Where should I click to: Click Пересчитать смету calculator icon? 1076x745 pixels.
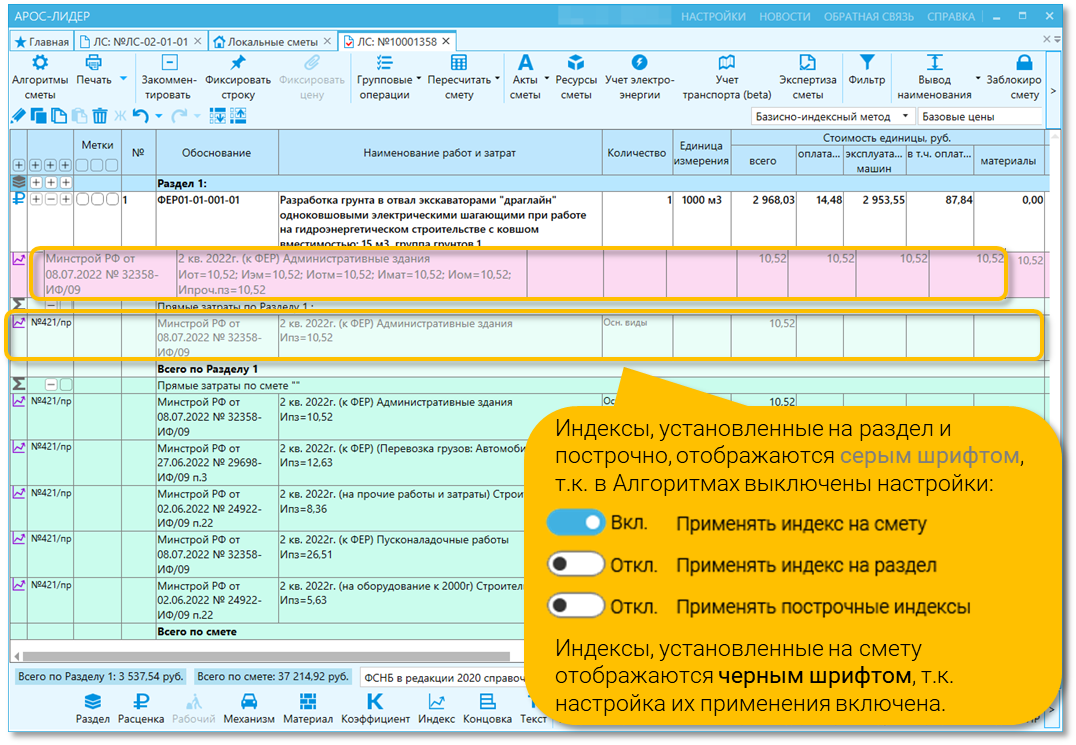458,63
